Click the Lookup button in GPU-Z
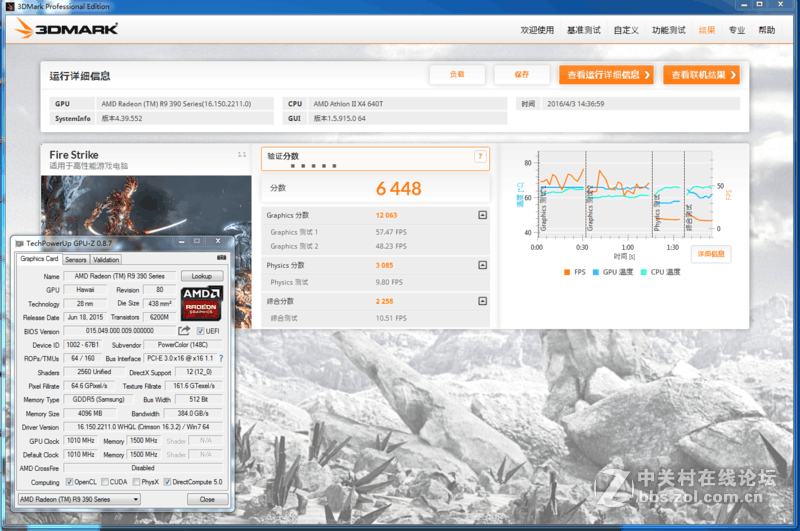 [202, 276]
